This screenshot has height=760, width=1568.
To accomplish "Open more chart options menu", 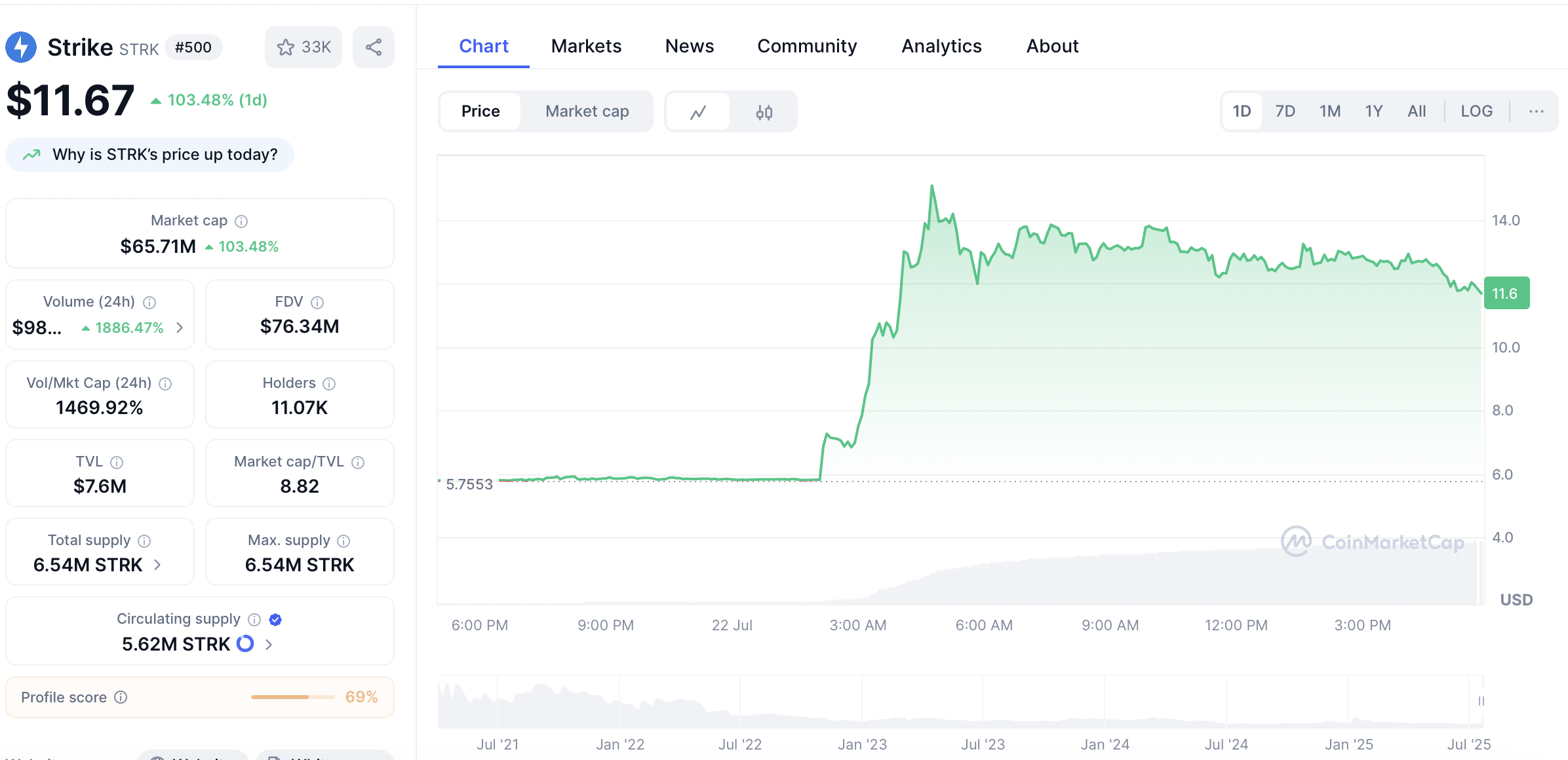I will coord(1536,111).
